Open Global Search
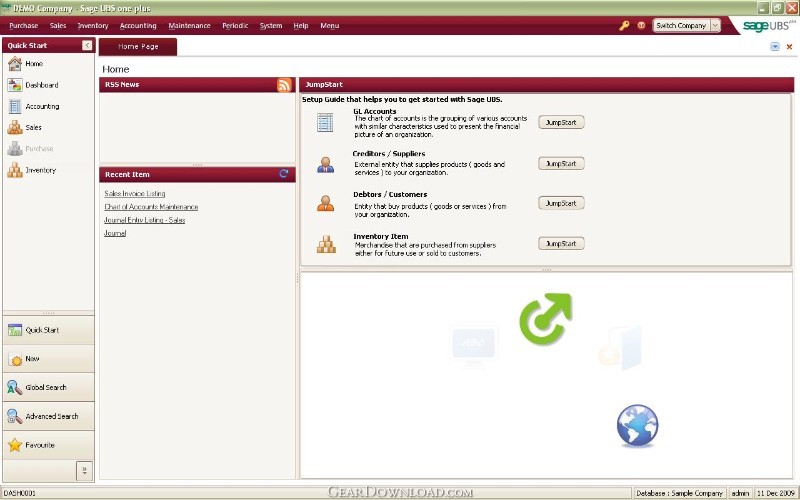Viewport: 800px width, 500px height. pyautogui.click(x=48, y=387)
